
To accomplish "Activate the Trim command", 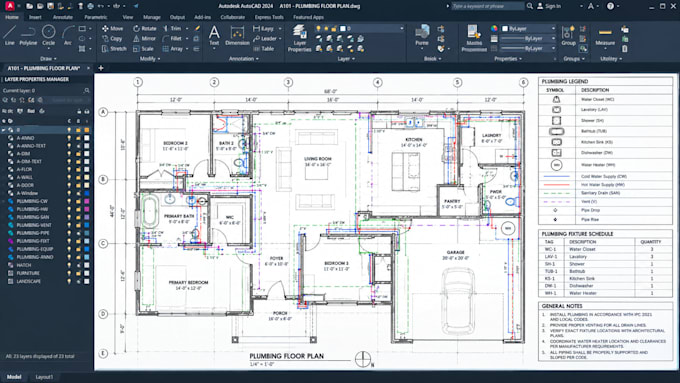I will [x=172, y=29].
